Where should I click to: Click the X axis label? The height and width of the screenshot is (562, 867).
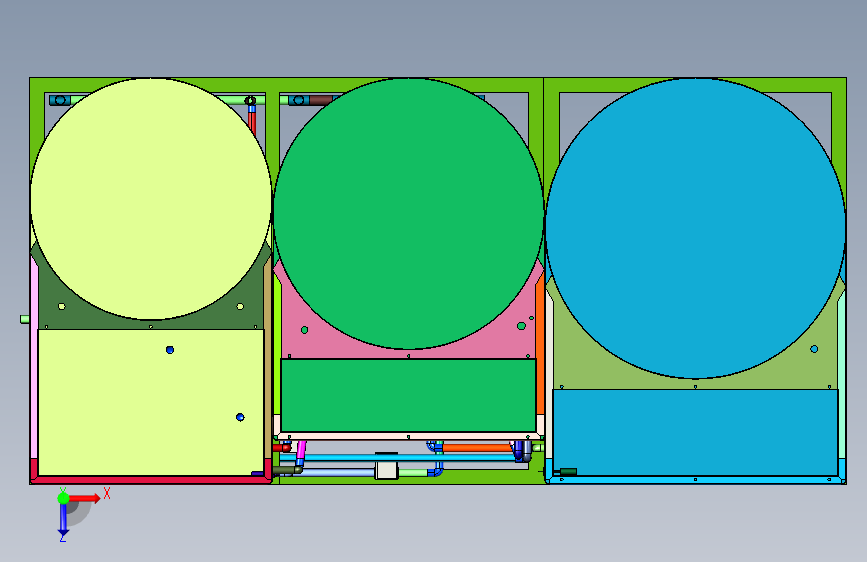pos(107,493)
